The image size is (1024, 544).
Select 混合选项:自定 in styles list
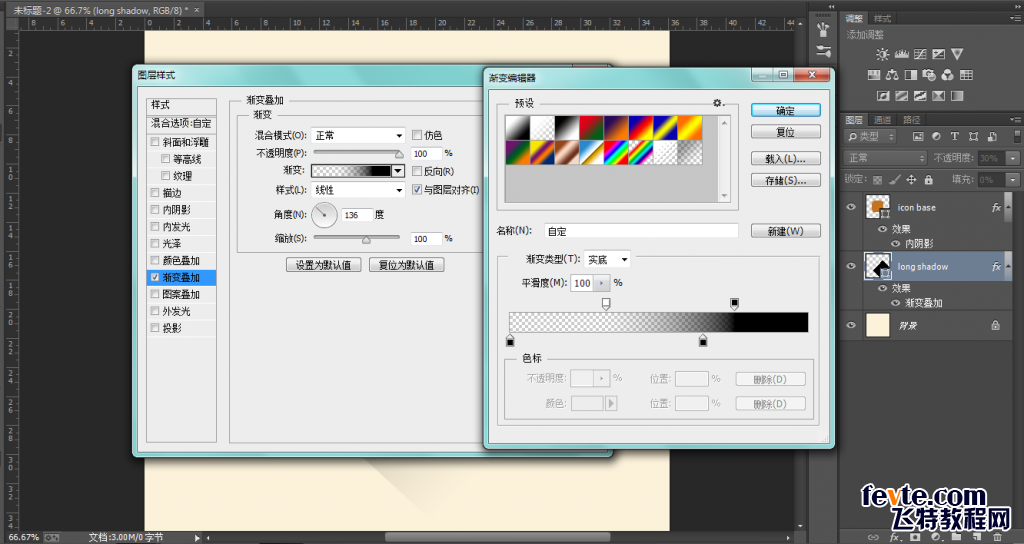coord(182,123)
